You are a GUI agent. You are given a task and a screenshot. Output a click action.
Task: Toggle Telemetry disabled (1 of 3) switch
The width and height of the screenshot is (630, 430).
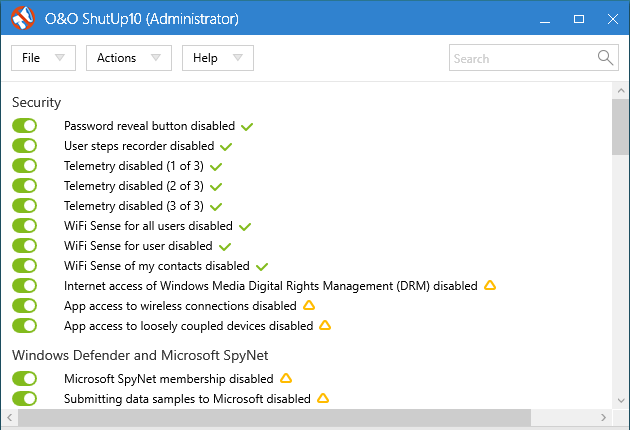25,166
